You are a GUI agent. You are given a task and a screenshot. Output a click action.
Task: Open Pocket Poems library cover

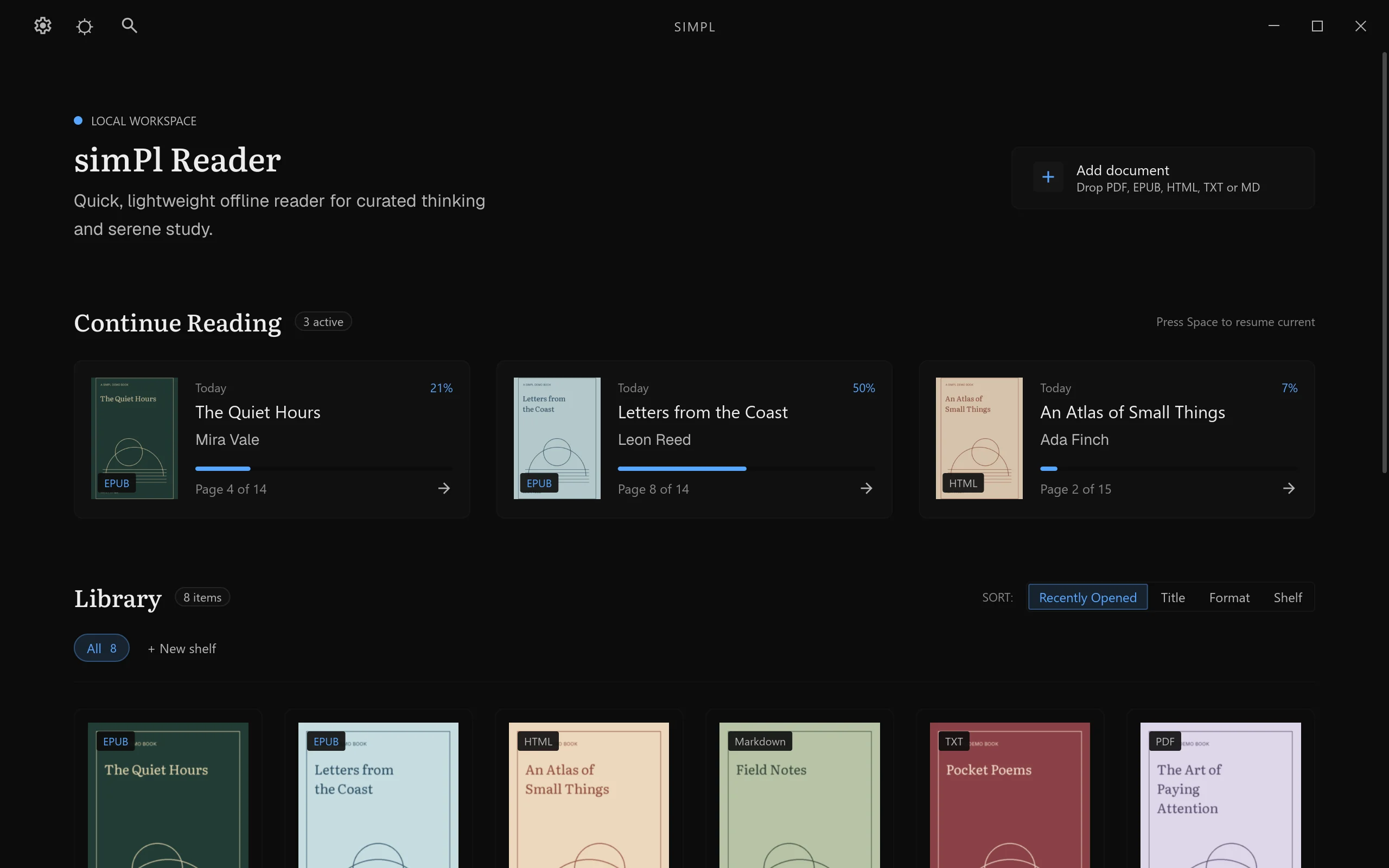point(1010,795)
